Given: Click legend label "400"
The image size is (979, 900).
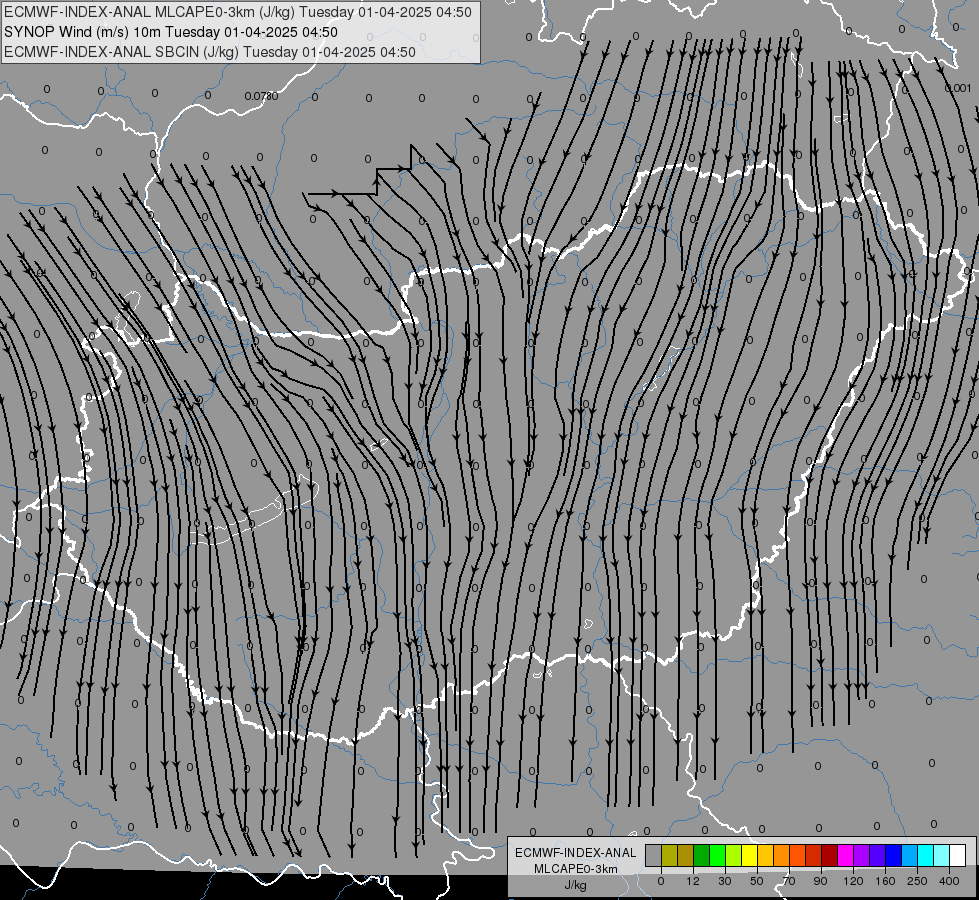Looking at the screenshot, I should (949, 881).
